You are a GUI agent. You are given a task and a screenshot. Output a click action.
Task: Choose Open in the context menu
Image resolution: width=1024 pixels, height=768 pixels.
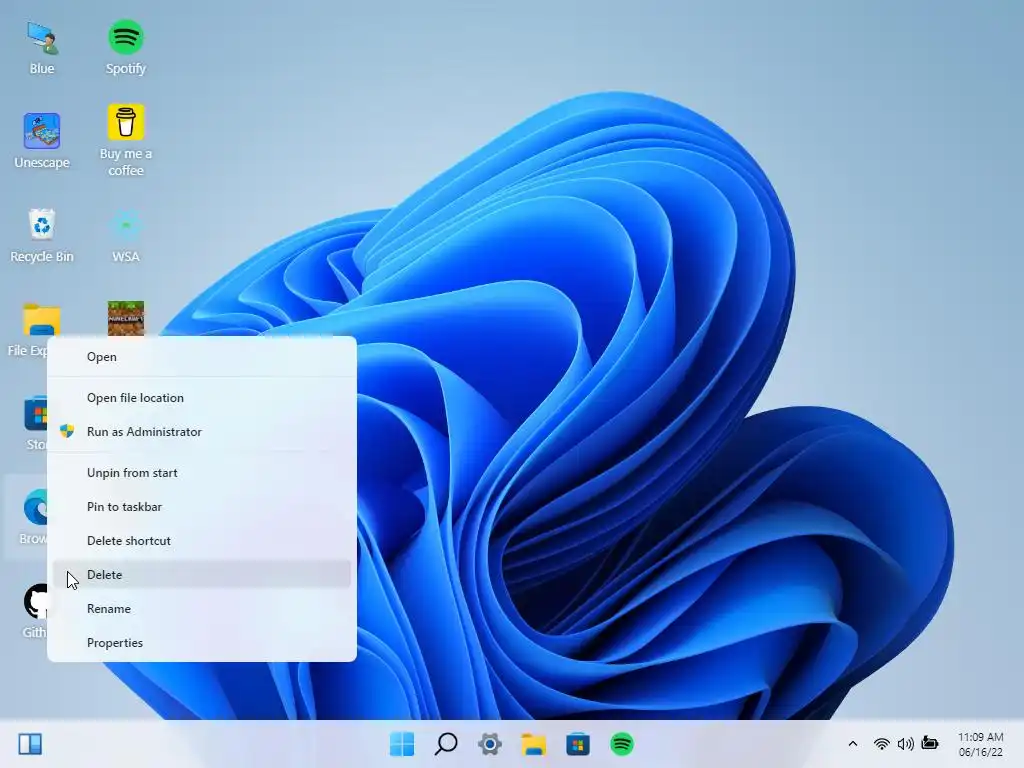pyautogui.click(x=202, y=357)
